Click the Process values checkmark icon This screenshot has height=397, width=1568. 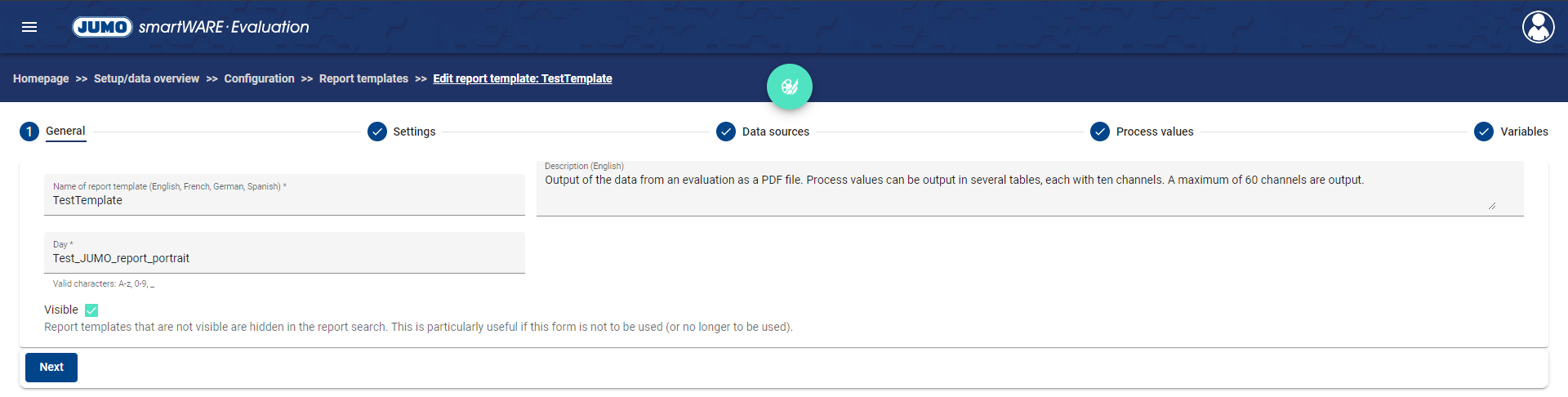[1100, 132]
